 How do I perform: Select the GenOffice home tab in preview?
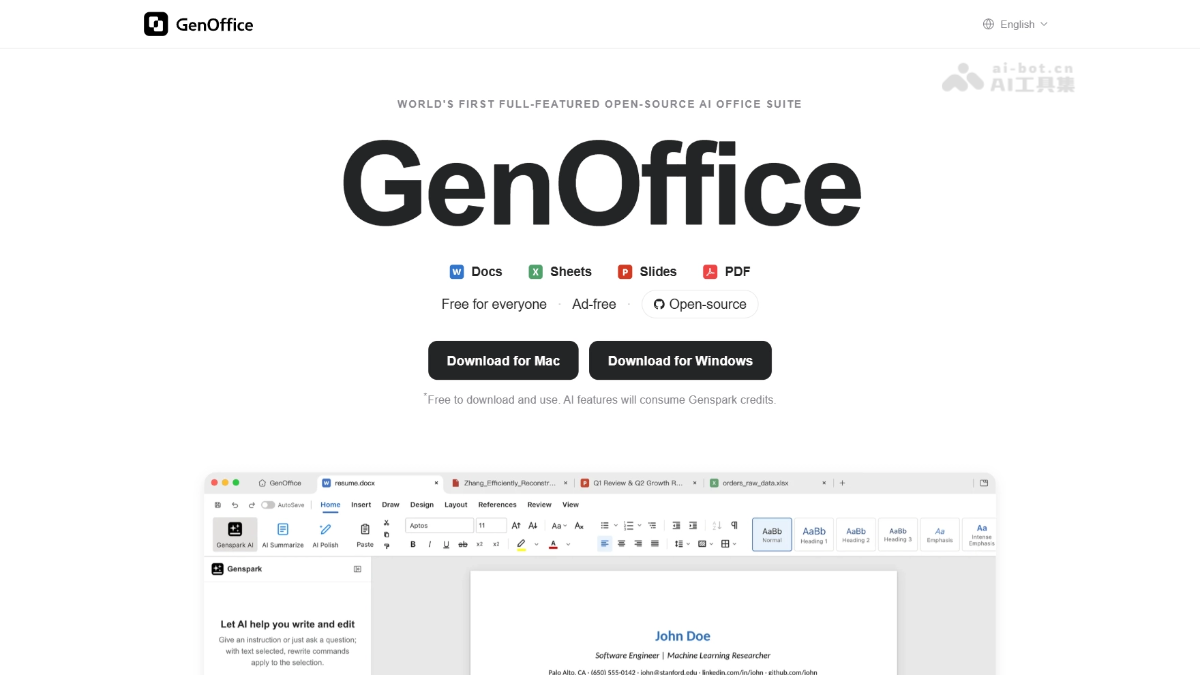point(280,483)
